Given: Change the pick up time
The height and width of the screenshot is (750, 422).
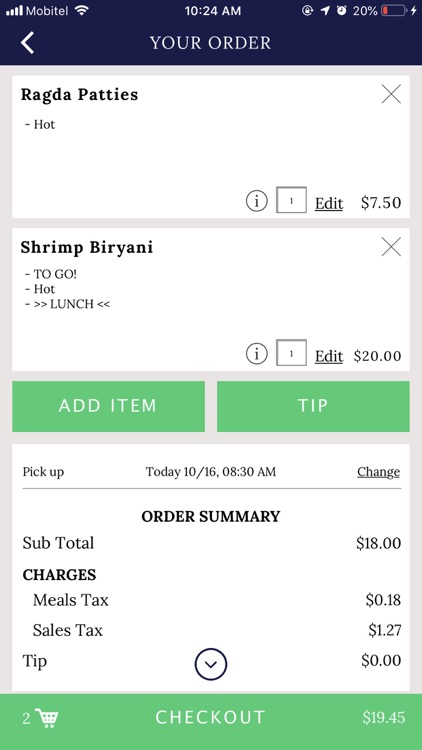Looking at the screenshot, I should coord(378,472).
